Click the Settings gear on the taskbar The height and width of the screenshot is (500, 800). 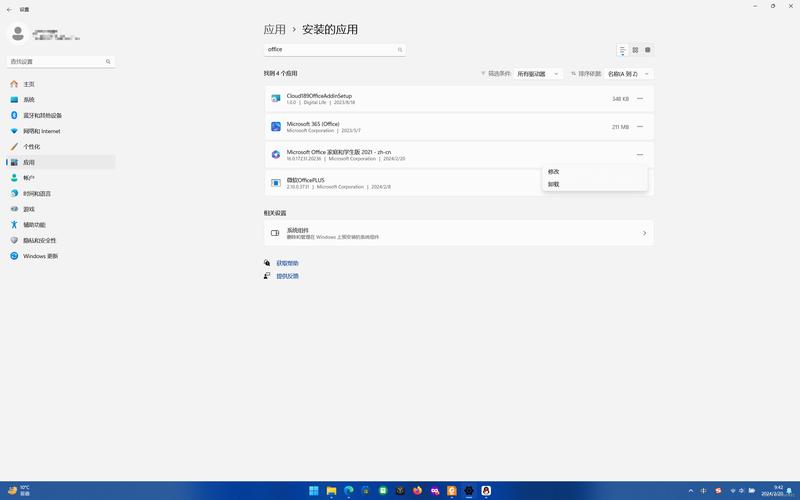point(469,491)
